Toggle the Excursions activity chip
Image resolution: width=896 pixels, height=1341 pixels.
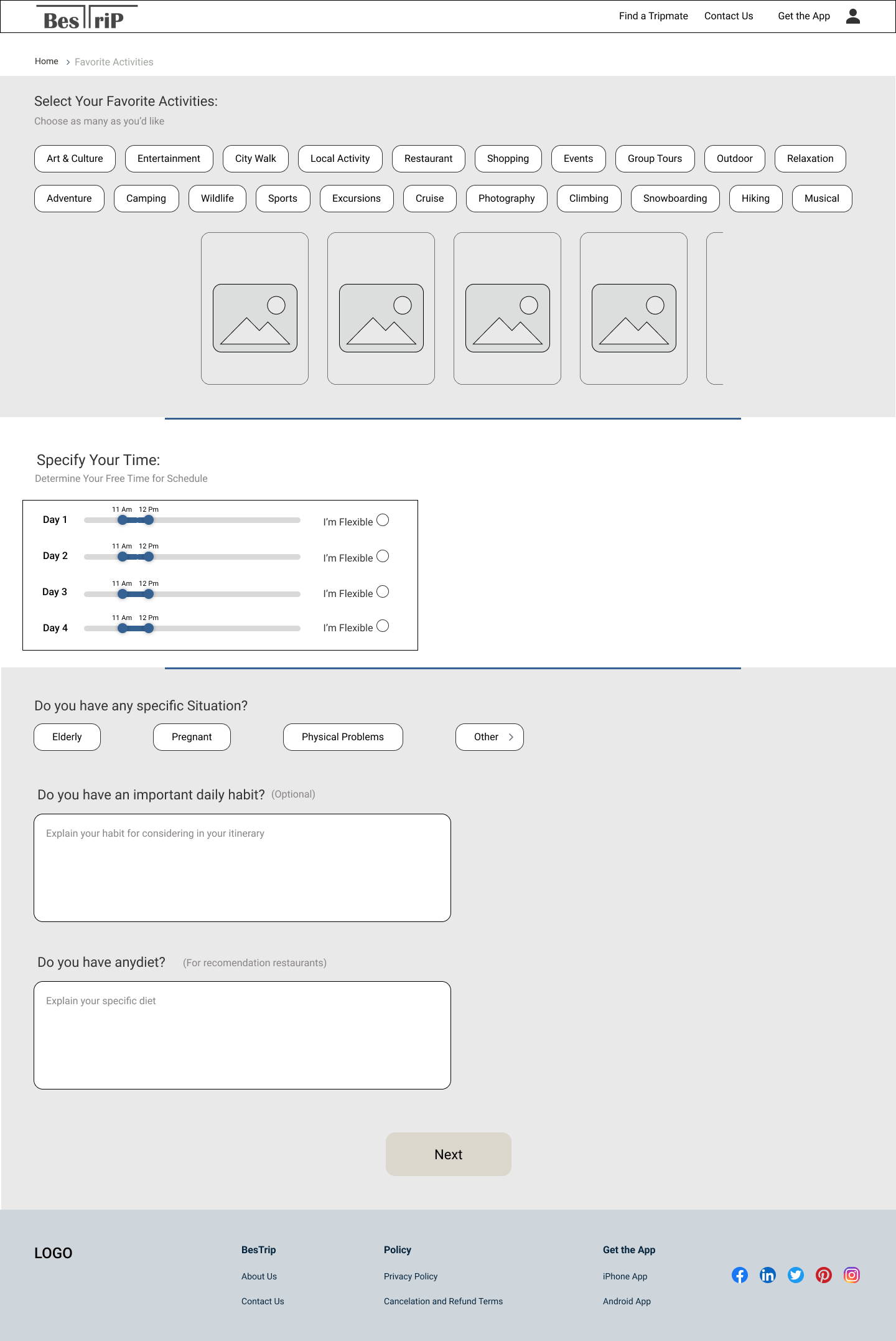coord(357,199)
